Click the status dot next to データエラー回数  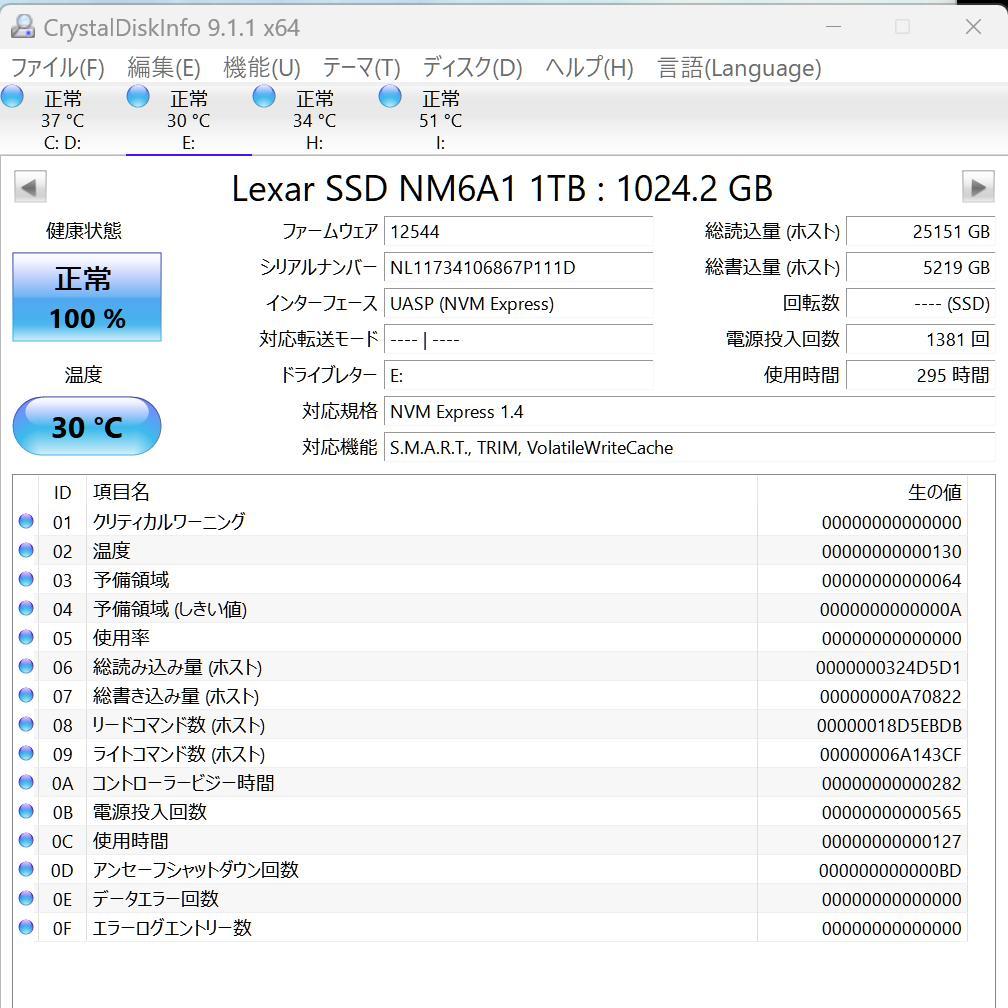point(27,898)
